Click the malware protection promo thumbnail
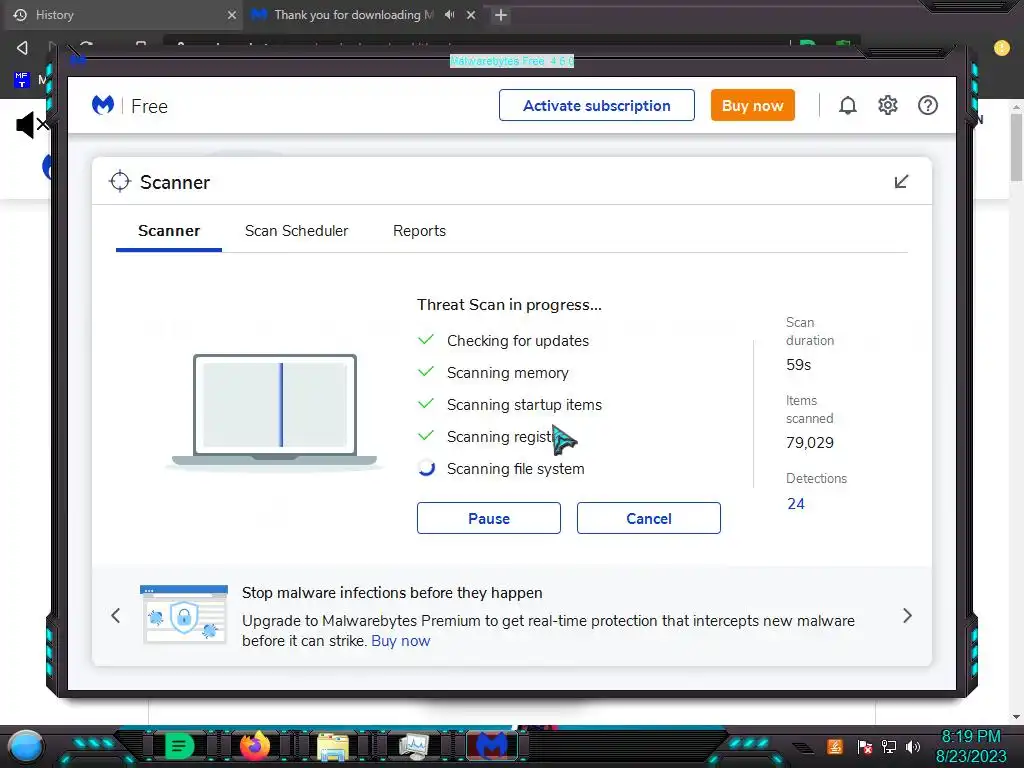This screenshot has width=1024, height=768. (184, 615)
